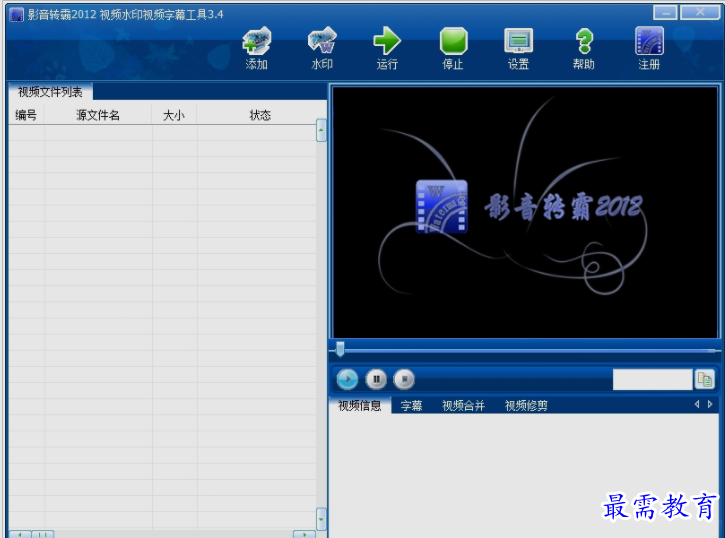
Task: Click the video seek slider handle
Action: click(340, 349)
